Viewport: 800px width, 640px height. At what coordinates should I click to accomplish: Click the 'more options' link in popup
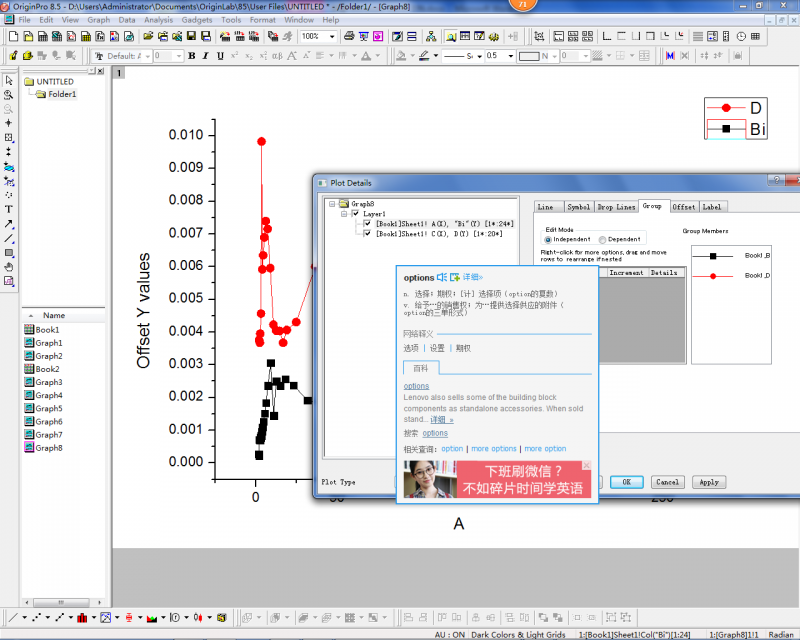pyautogui.click(x=493, y=449)
